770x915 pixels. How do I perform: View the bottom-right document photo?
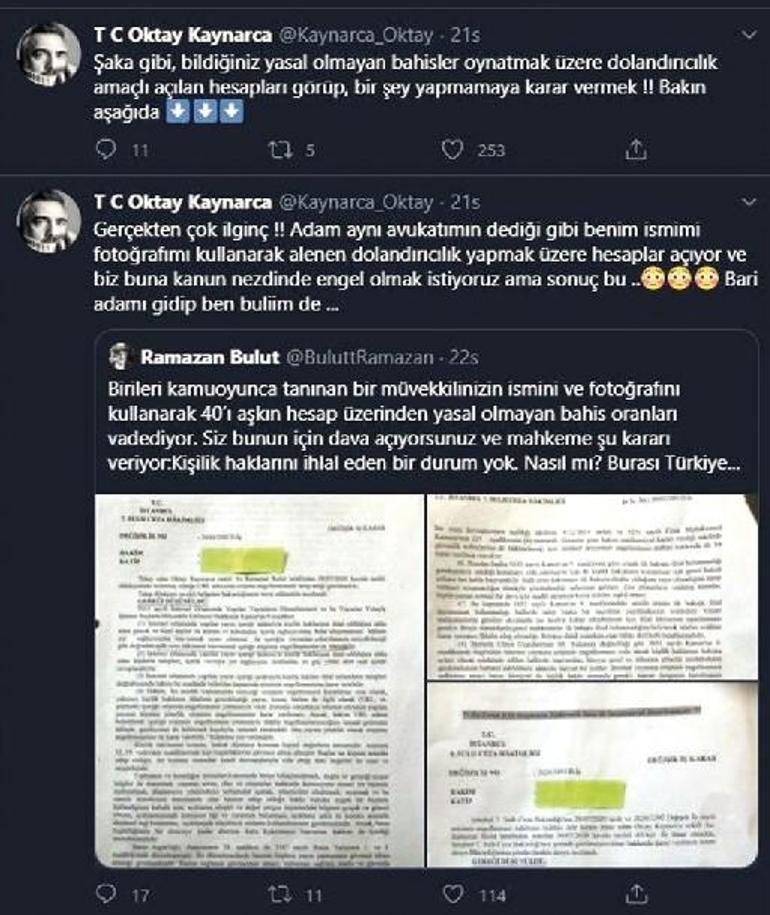[x=593, y=775]
